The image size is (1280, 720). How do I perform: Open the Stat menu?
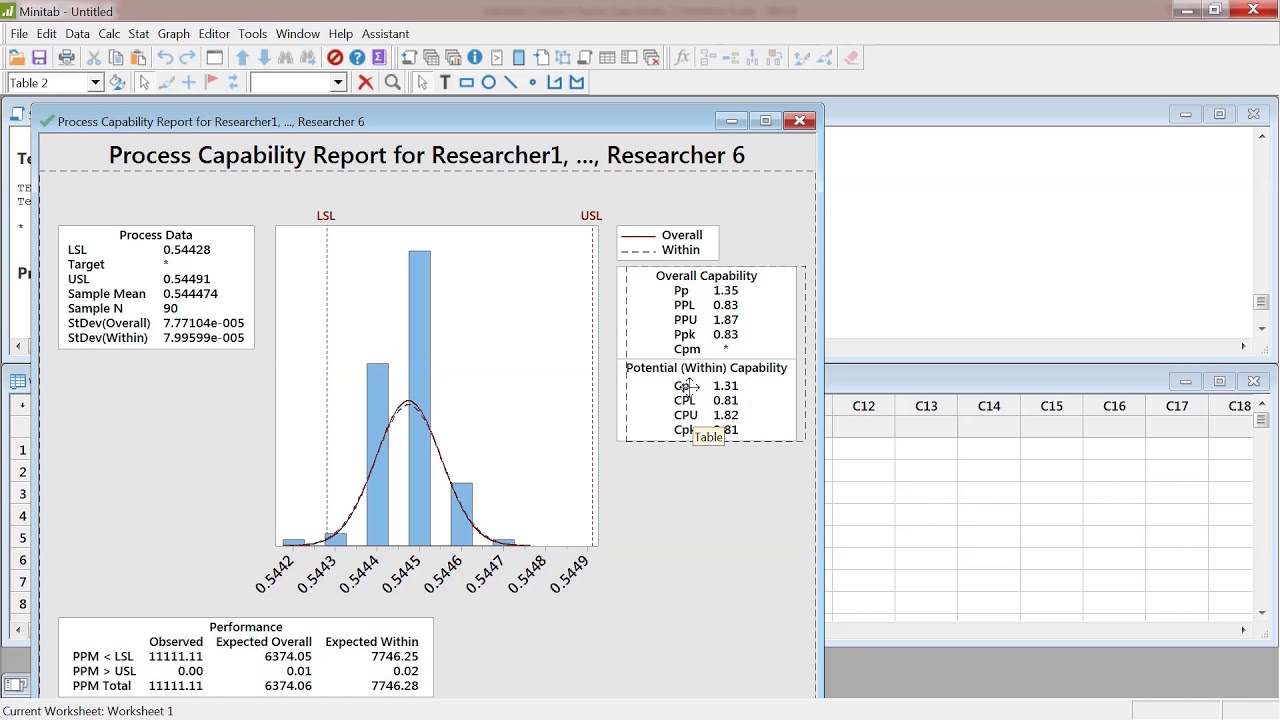pos(139,34)
